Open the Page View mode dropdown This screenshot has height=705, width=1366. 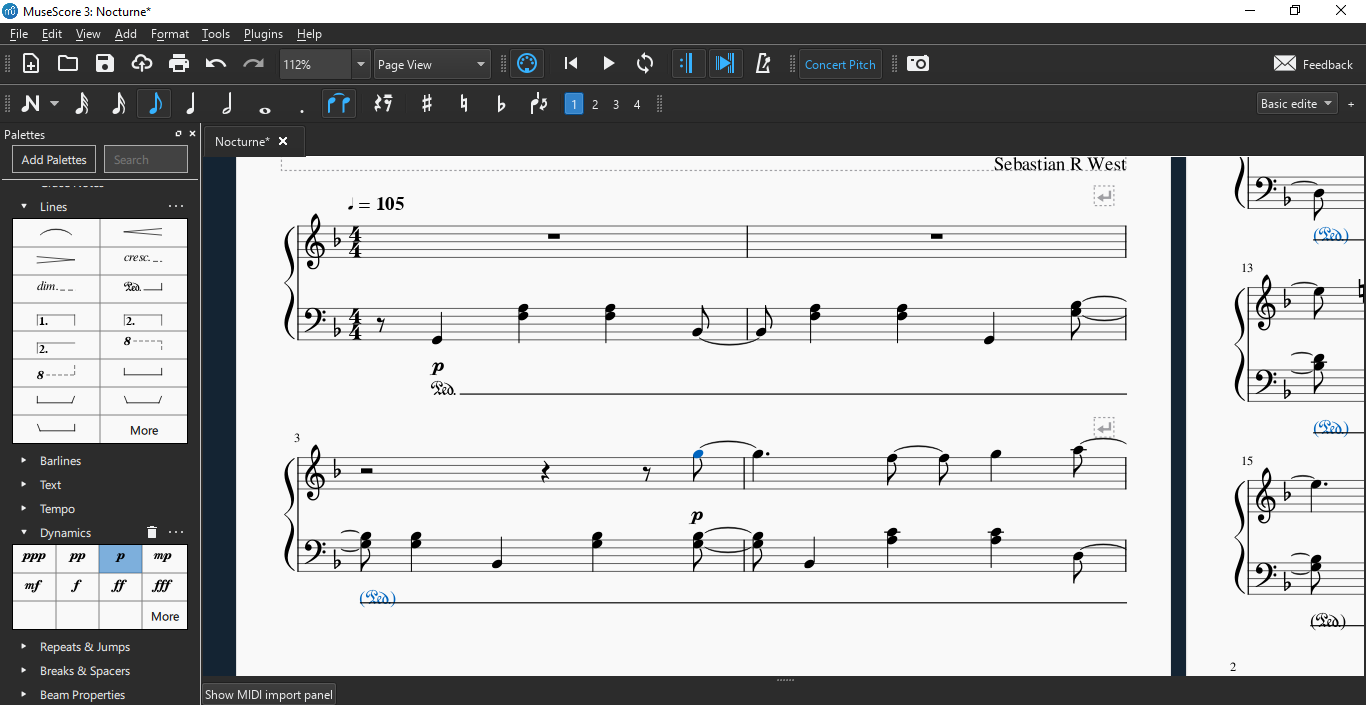point(433,64)
